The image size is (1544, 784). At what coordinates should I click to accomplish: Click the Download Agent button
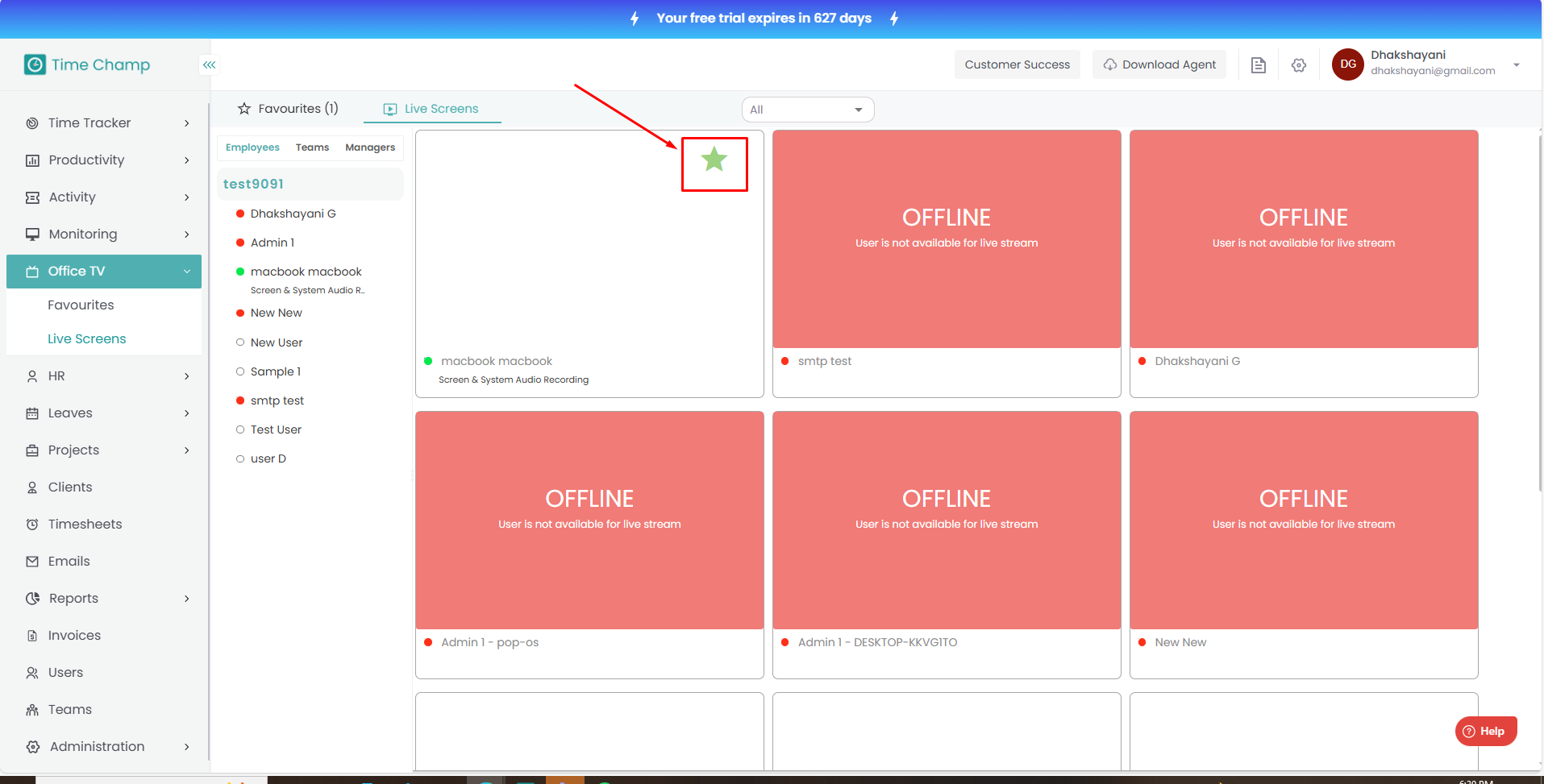1159,64
